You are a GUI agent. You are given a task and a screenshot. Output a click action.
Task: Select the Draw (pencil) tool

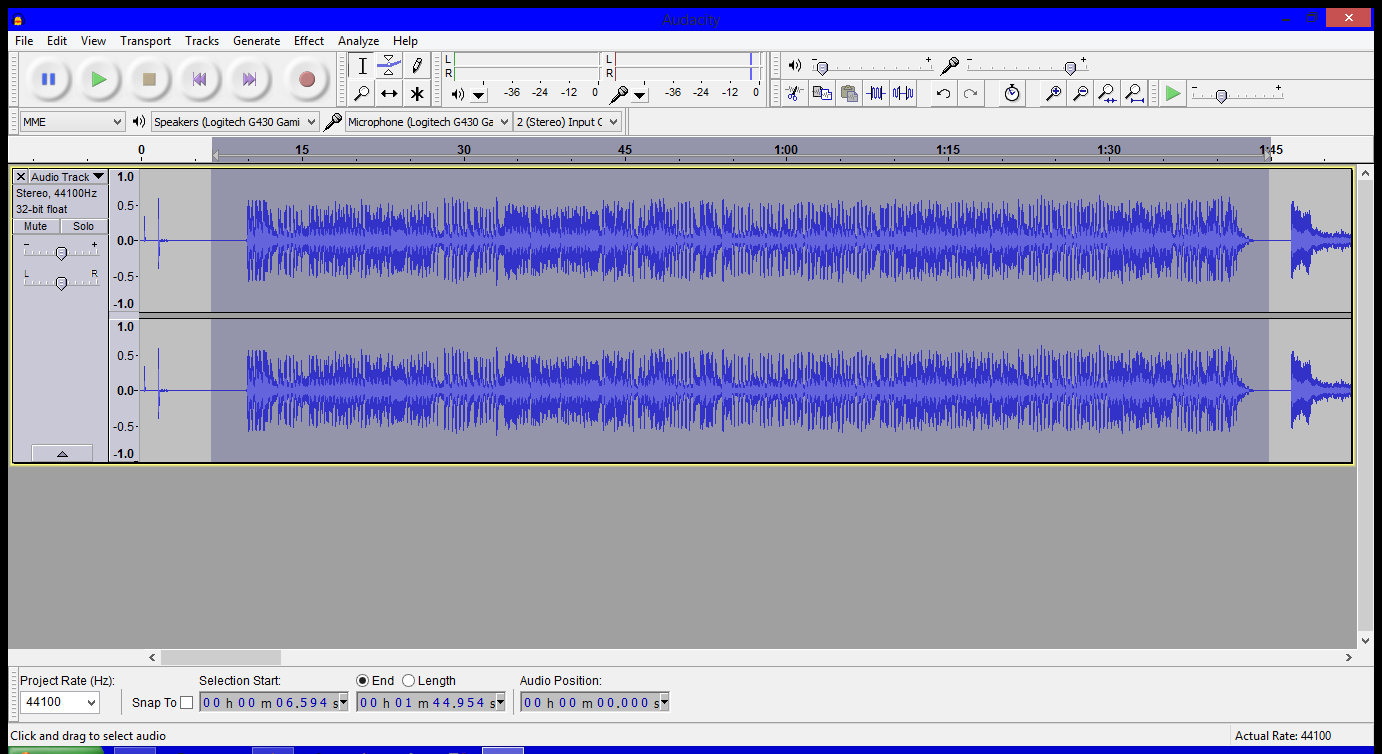[x=416, y=66]
